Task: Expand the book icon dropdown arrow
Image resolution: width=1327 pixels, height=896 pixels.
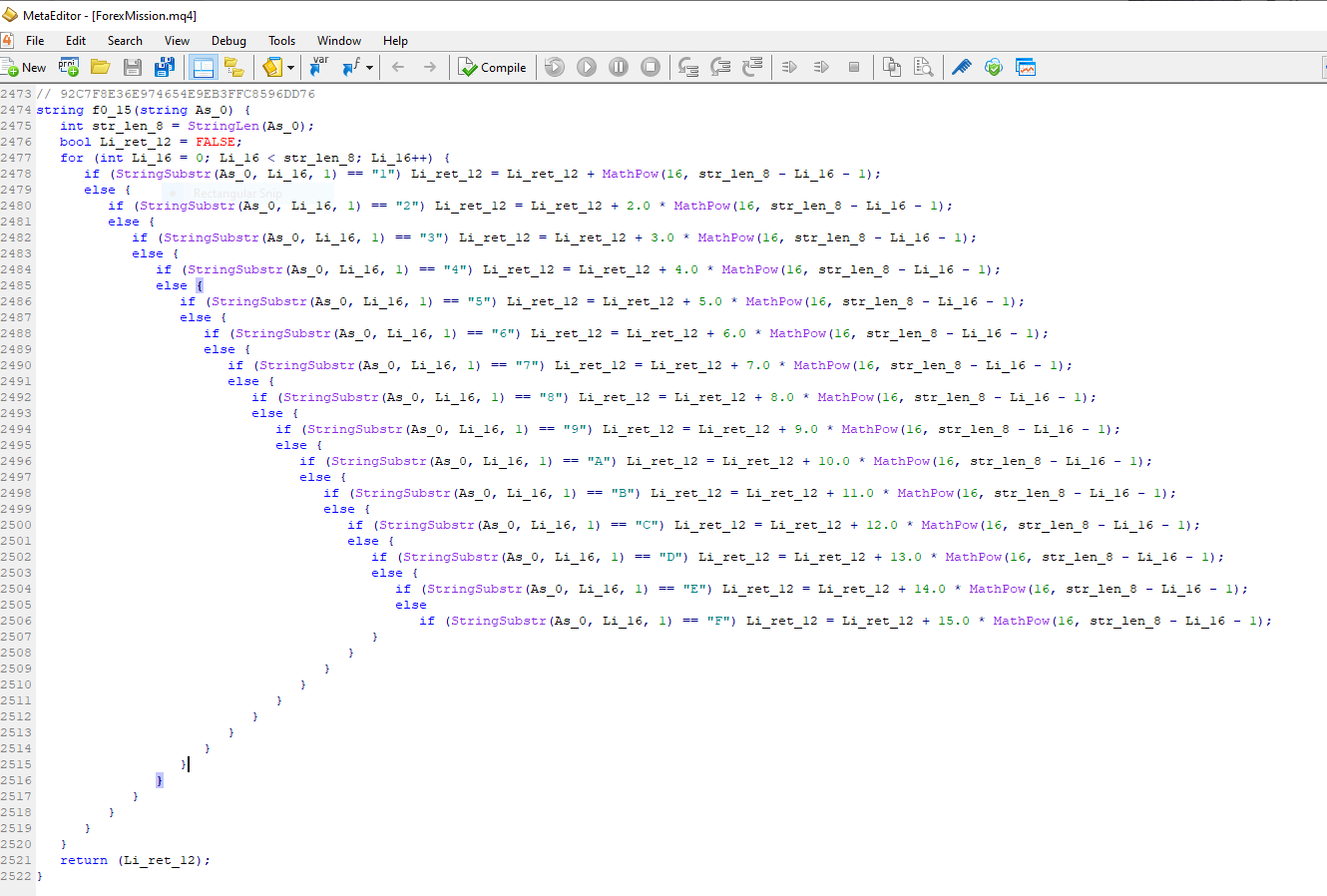Action: click(x=290, y=68)
